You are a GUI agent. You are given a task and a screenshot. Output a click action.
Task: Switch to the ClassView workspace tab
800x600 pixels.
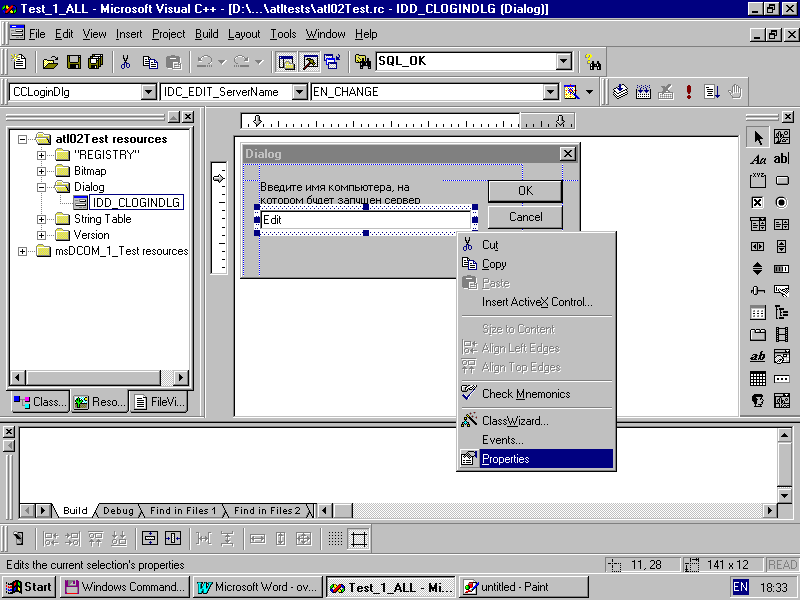click(x=40, y=402)
